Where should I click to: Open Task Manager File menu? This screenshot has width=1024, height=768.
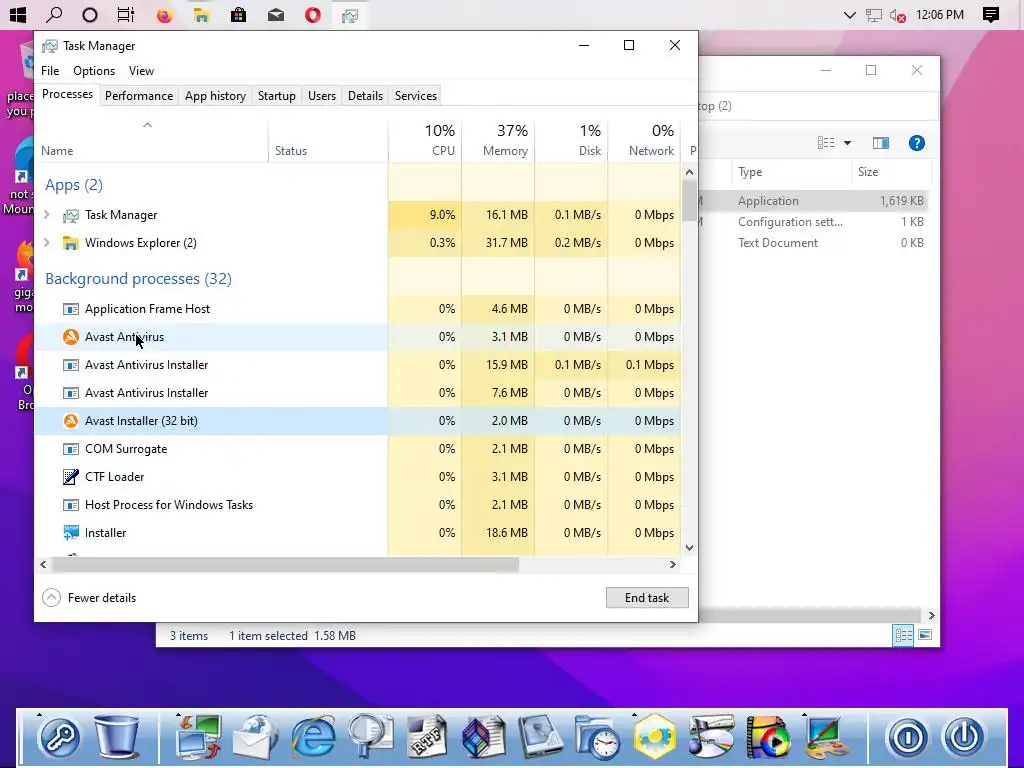(50, 71)
